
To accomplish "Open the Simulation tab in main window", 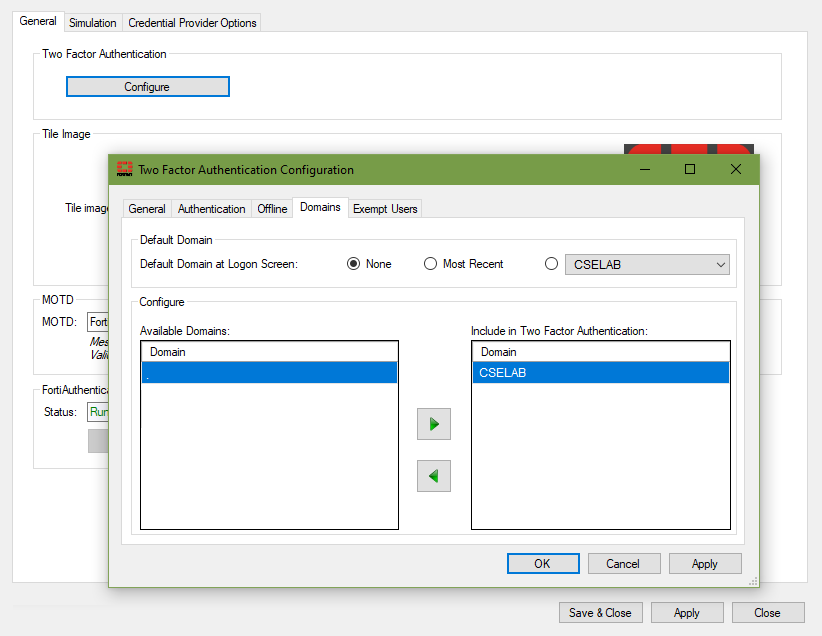I will tap(93, 22).
